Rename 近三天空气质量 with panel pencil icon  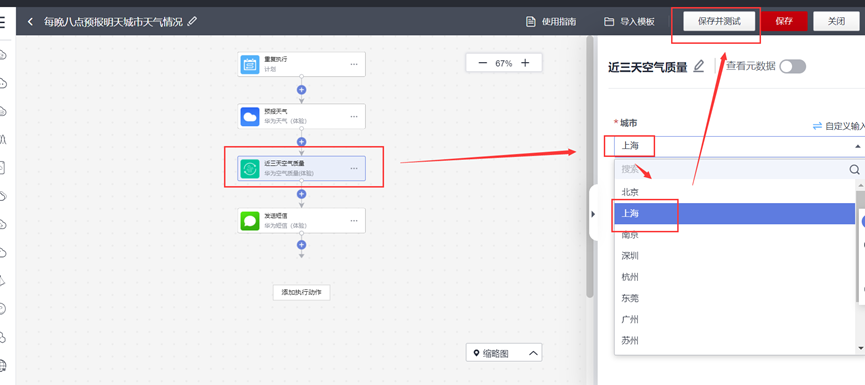coord(698,66)
